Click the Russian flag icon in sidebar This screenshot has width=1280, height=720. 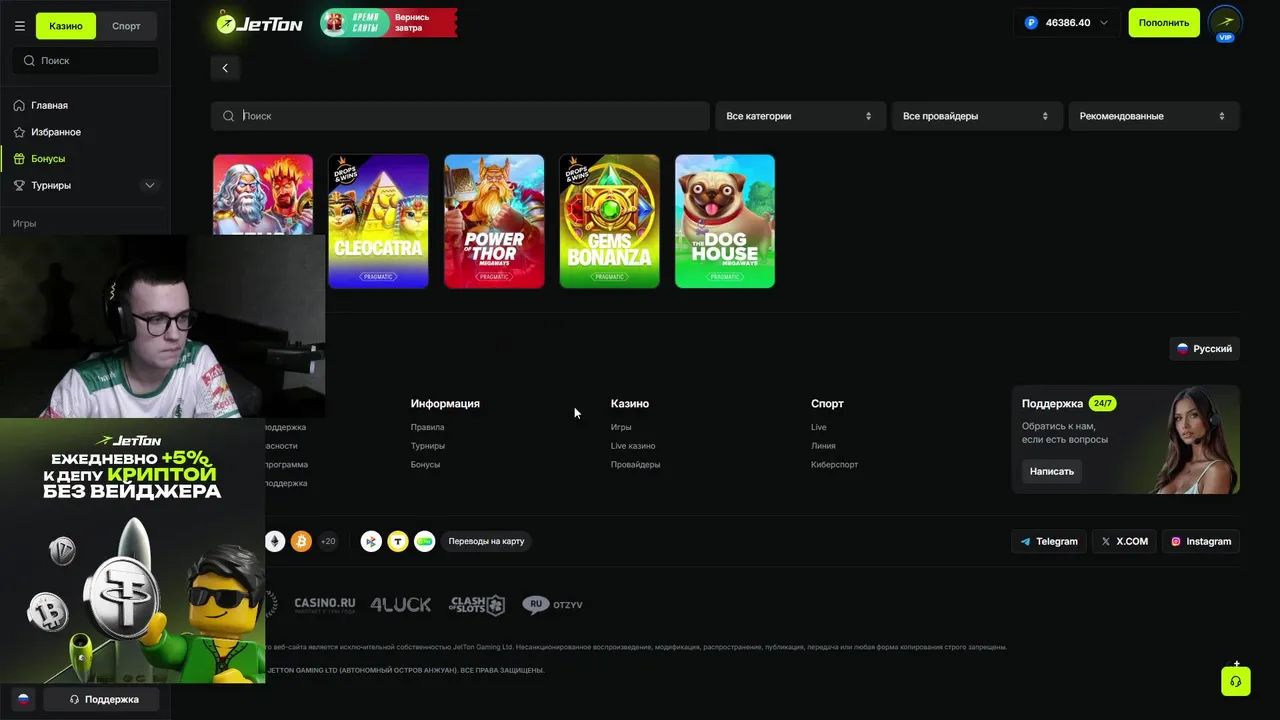(x=22, y=699)
